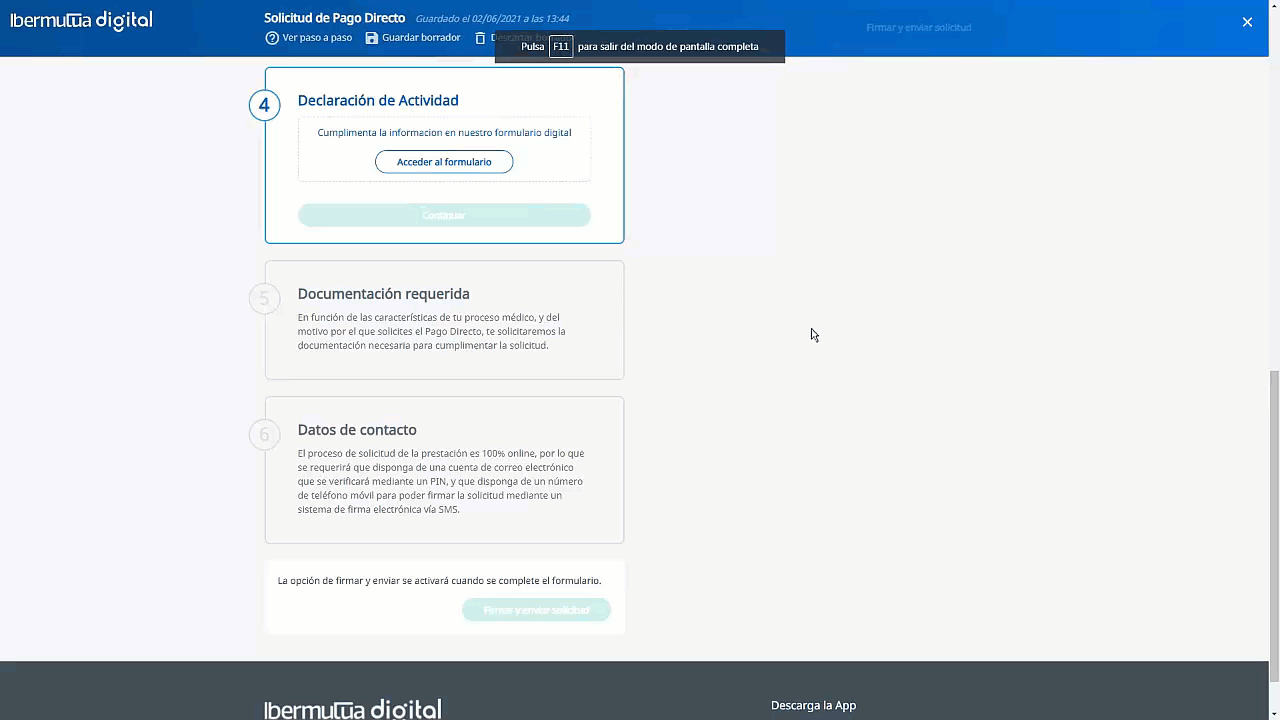Click the step 4 number circle
1280x720 pixels.
264,105
